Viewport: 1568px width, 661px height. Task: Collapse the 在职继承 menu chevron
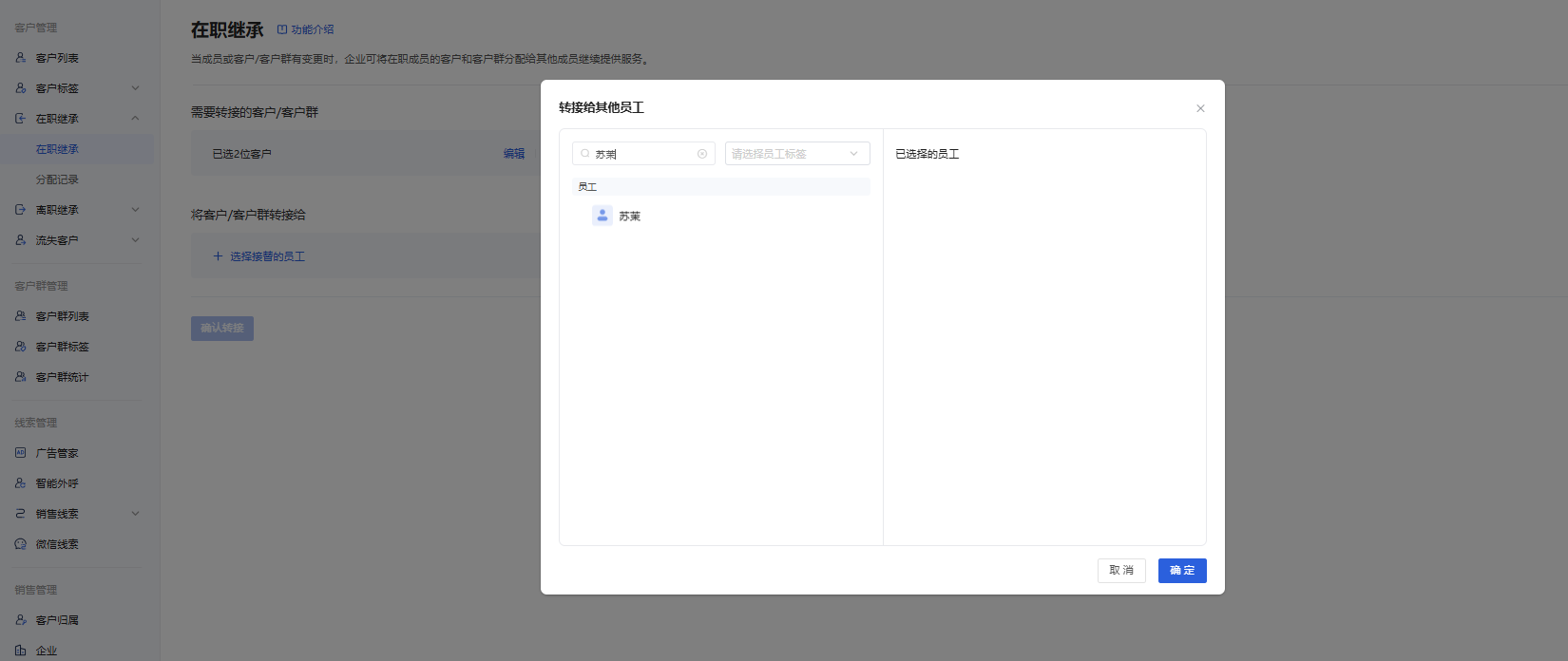click(135, 119)
